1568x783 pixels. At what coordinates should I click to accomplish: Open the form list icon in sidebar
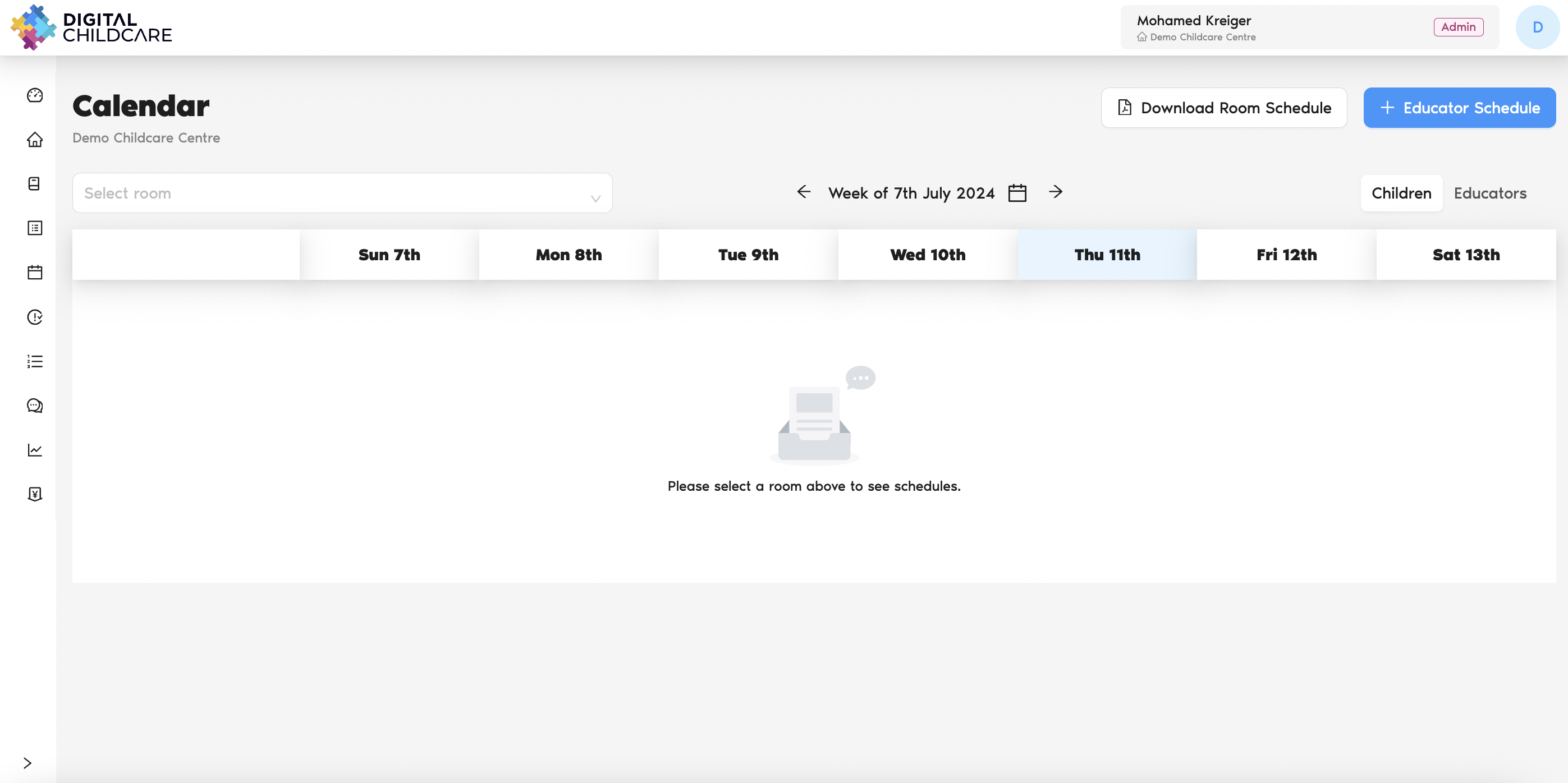tap(35, 228)
